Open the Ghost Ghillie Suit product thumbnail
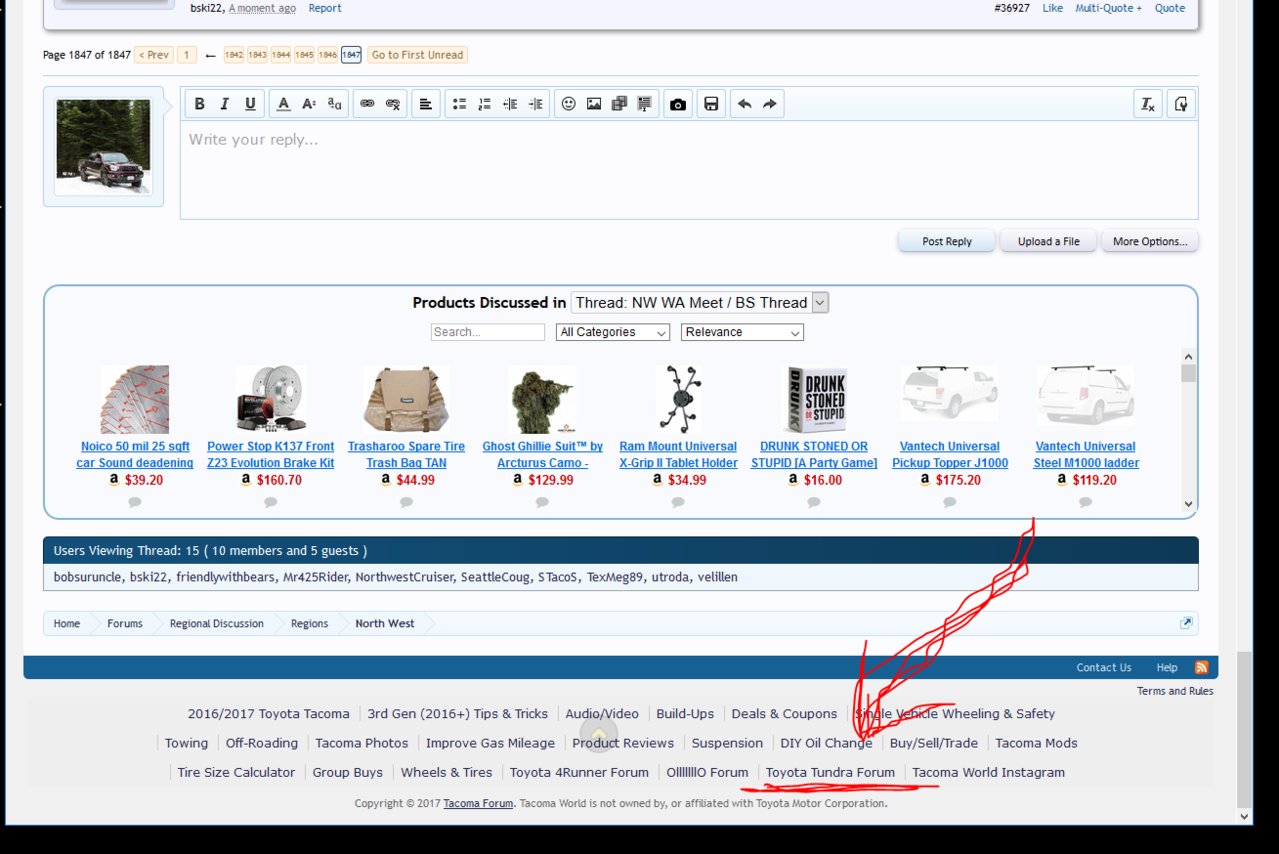Viewport: 1279px width, 854px height. pyautogui.click(x=542, y=399)
